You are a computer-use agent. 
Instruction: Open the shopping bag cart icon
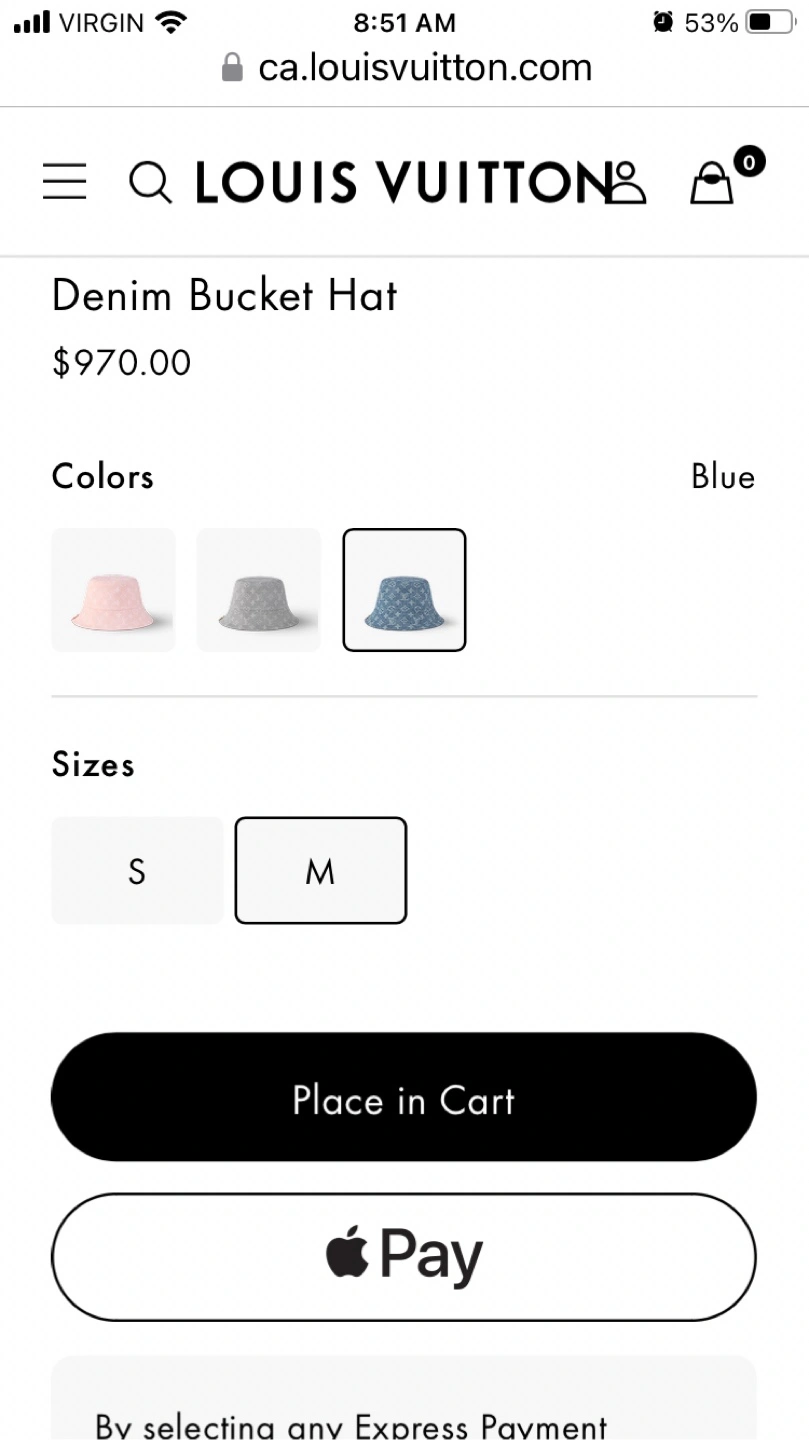[712, 184]
